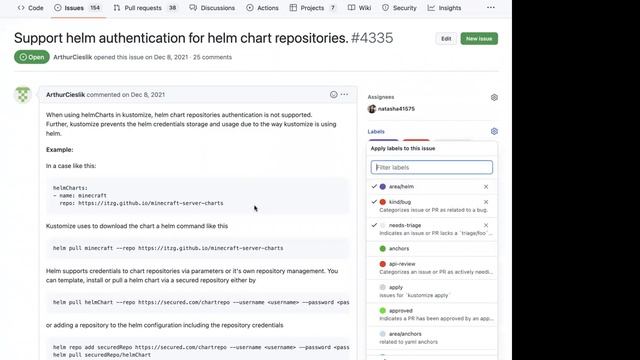Click the purple area/helm color dot

(x=382, y=187)
